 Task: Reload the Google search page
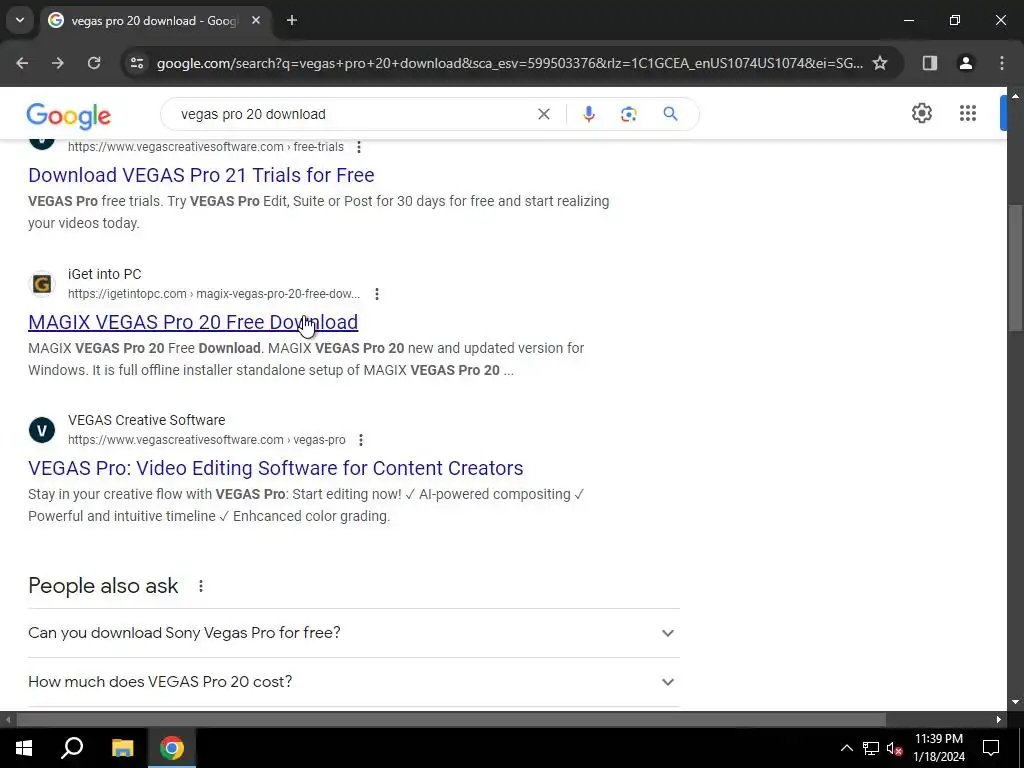[94, 63]
